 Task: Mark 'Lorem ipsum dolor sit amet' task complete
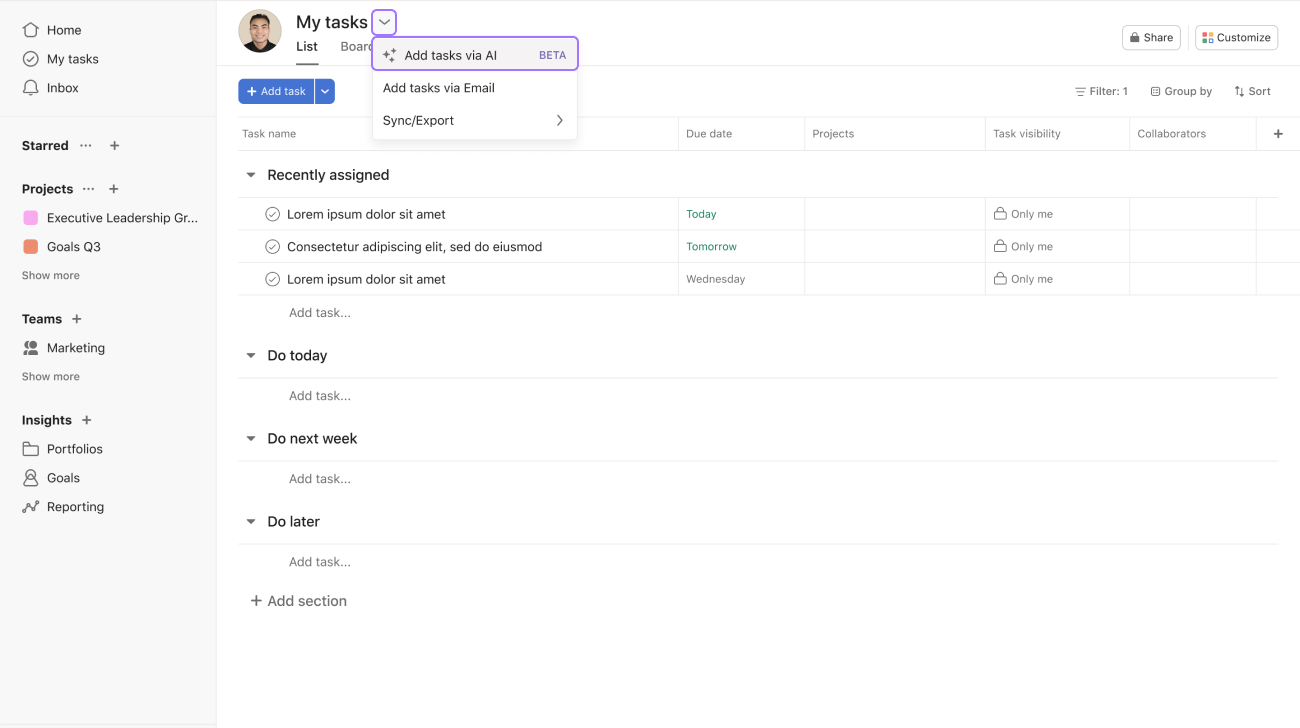(272, 213)
